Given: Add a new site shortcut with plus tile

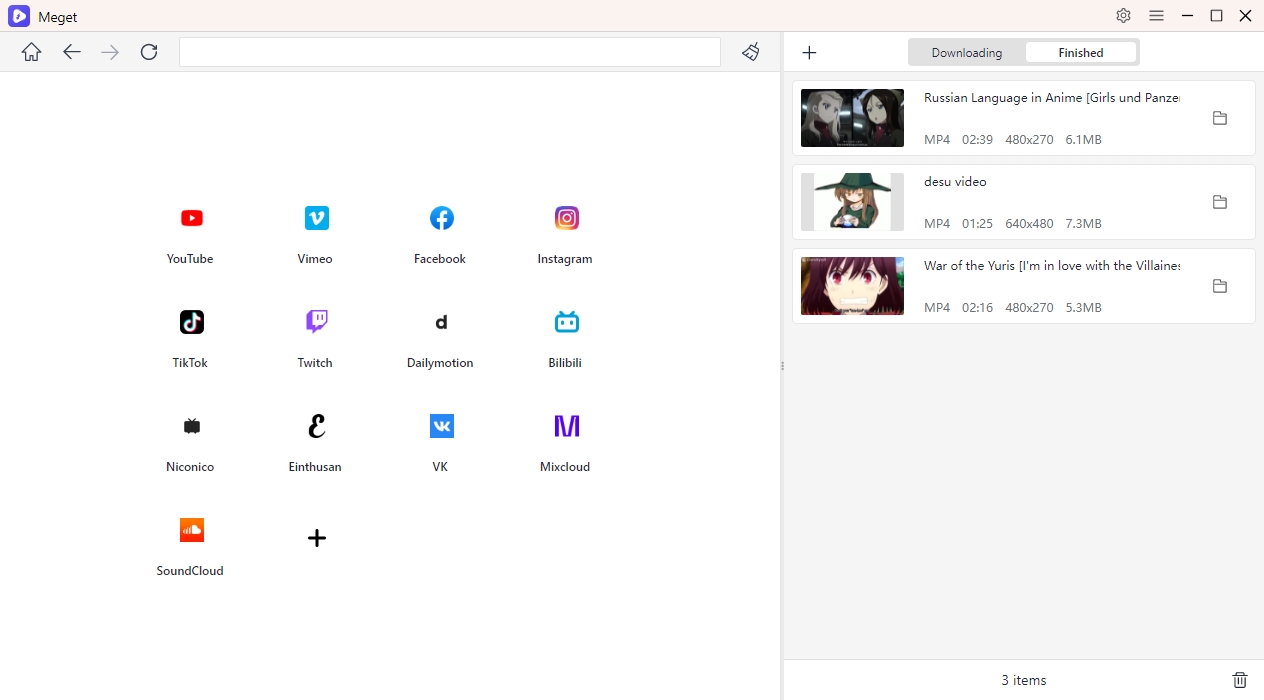Looking at the screenshot, I should coord(316,538).
